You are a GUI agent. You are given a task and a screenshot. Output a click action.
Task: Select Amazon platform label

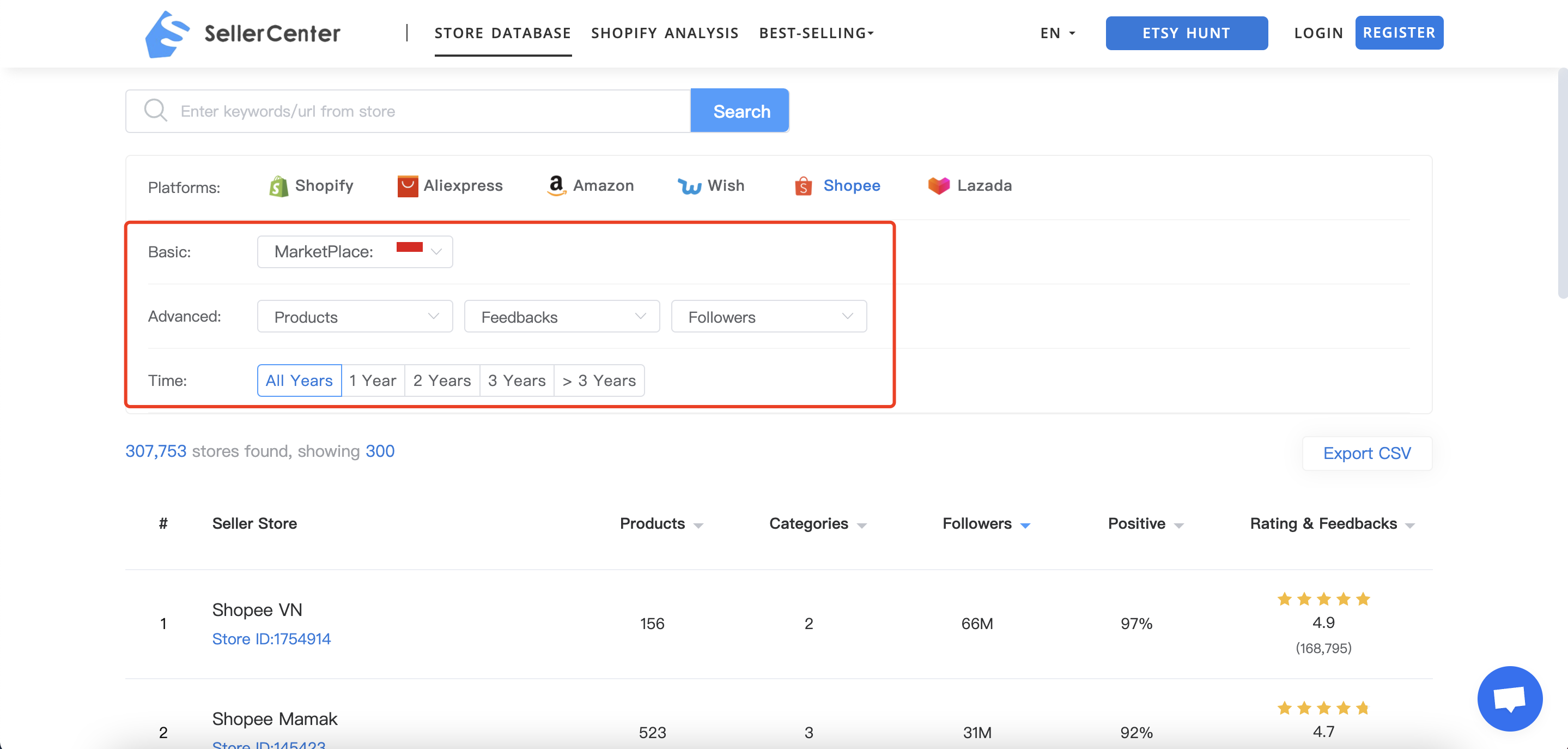(603, 186)
